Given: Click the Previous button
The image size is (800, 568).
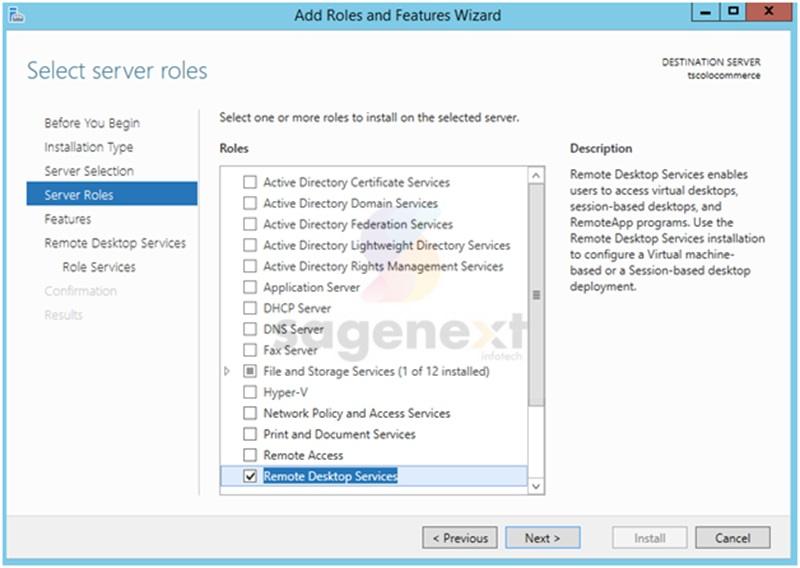Looking at the screenshot, I should 460,538.
